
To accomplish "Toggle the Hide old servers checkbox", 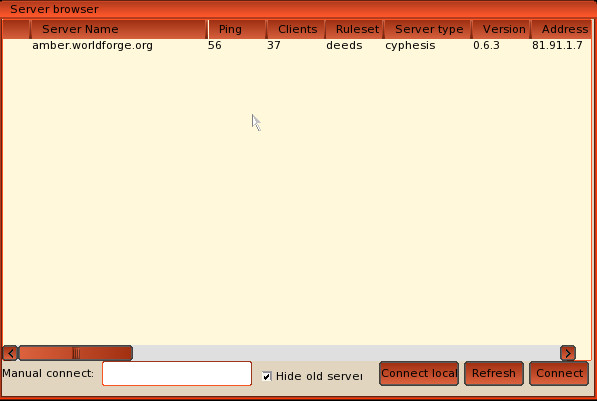I will tap(267, 376).
